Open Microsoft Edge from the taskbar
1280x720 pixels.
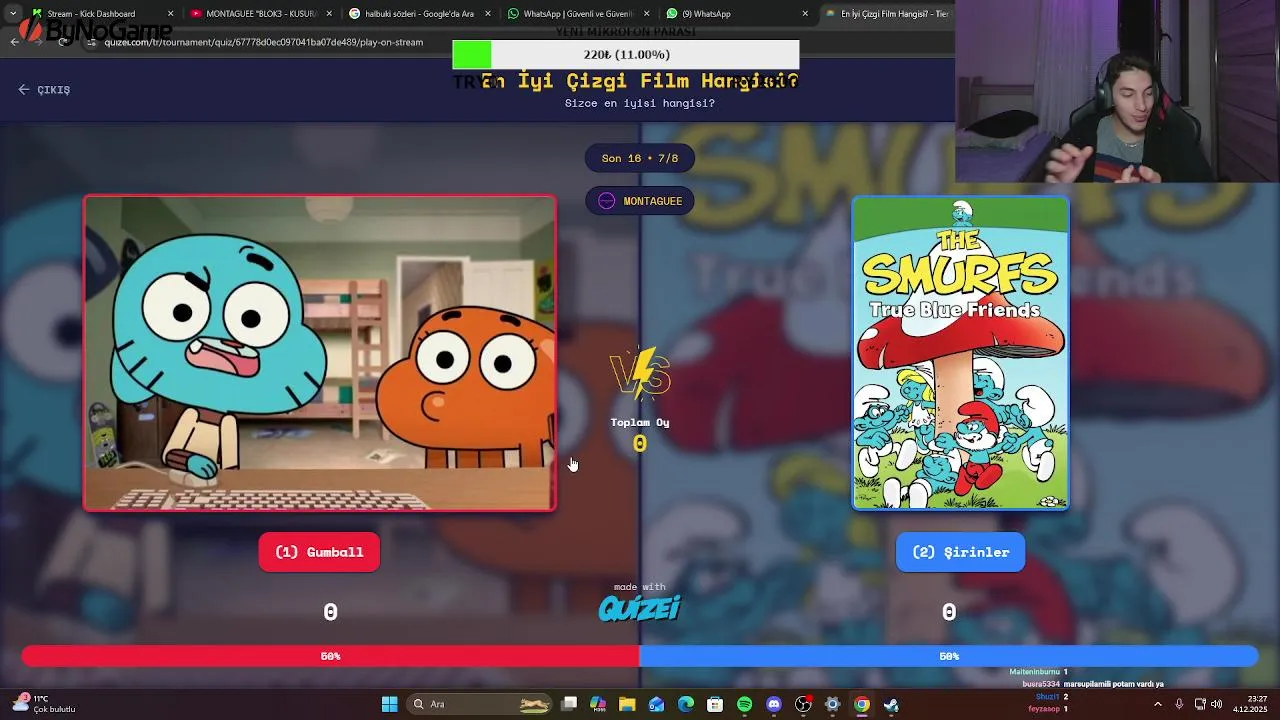(x=686, y=704)
